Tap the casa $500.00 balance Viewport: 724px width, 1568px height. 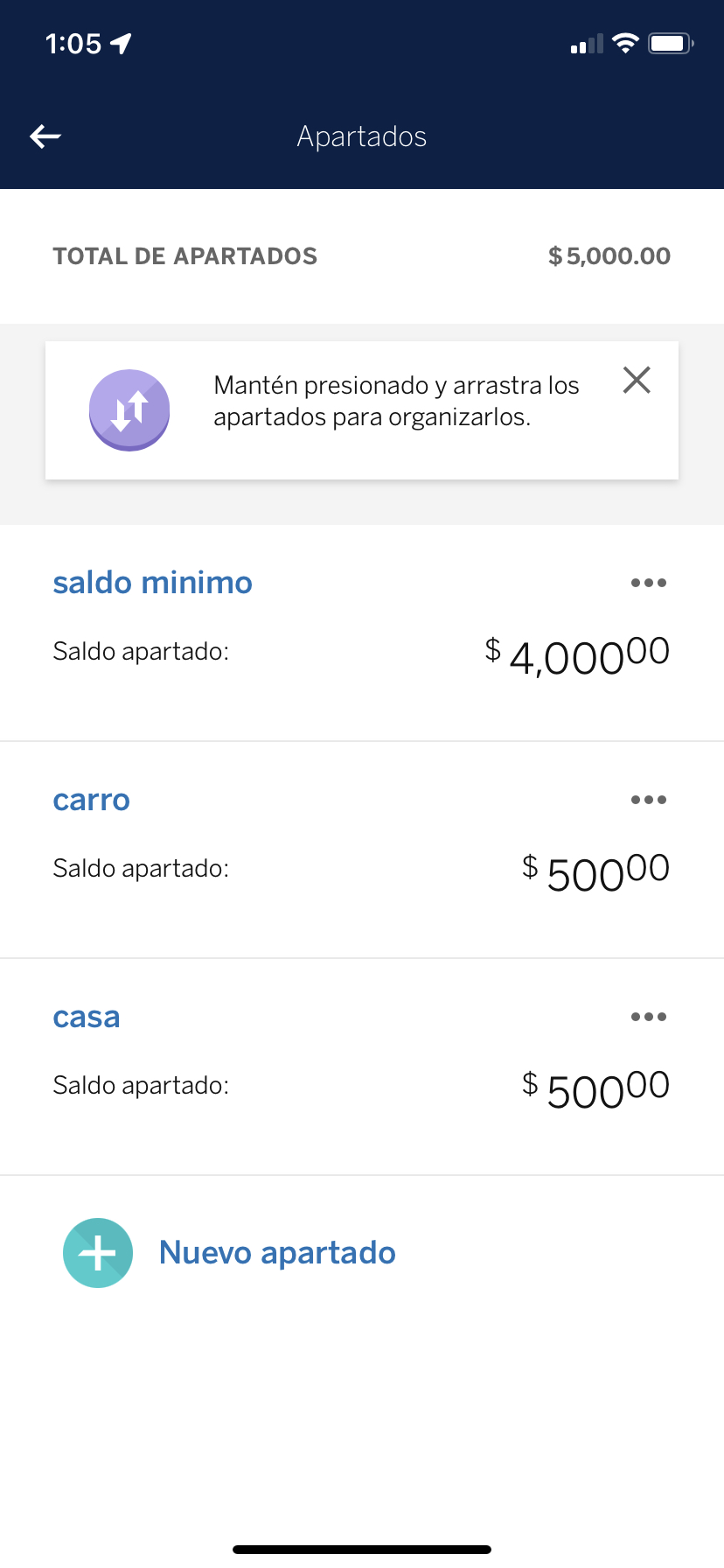pyautogui.click(x=596, y=1088)
